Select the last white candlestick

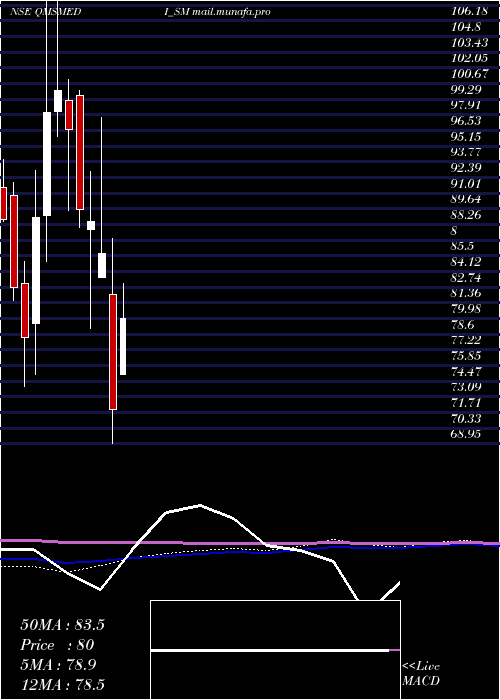[123, 346]
